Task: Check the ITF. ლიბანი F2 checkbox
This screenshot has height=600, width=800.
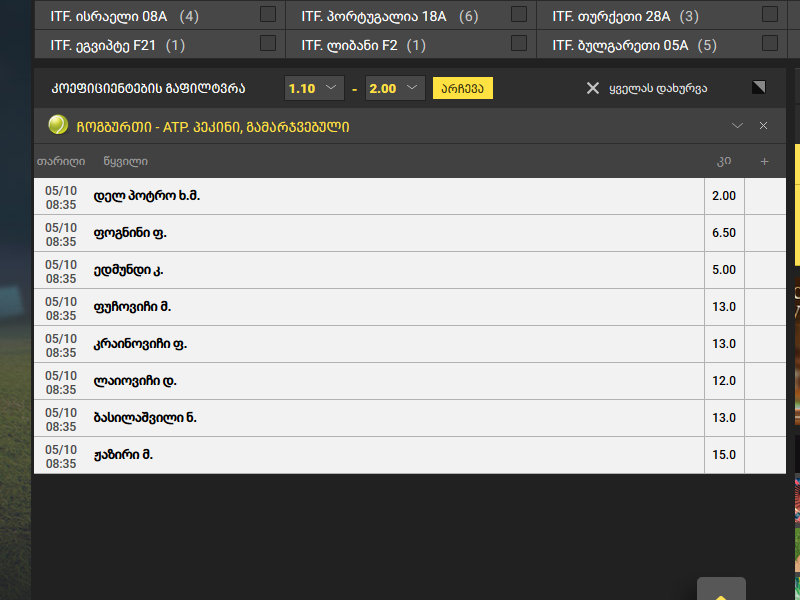Action: (x=519, y=43)
